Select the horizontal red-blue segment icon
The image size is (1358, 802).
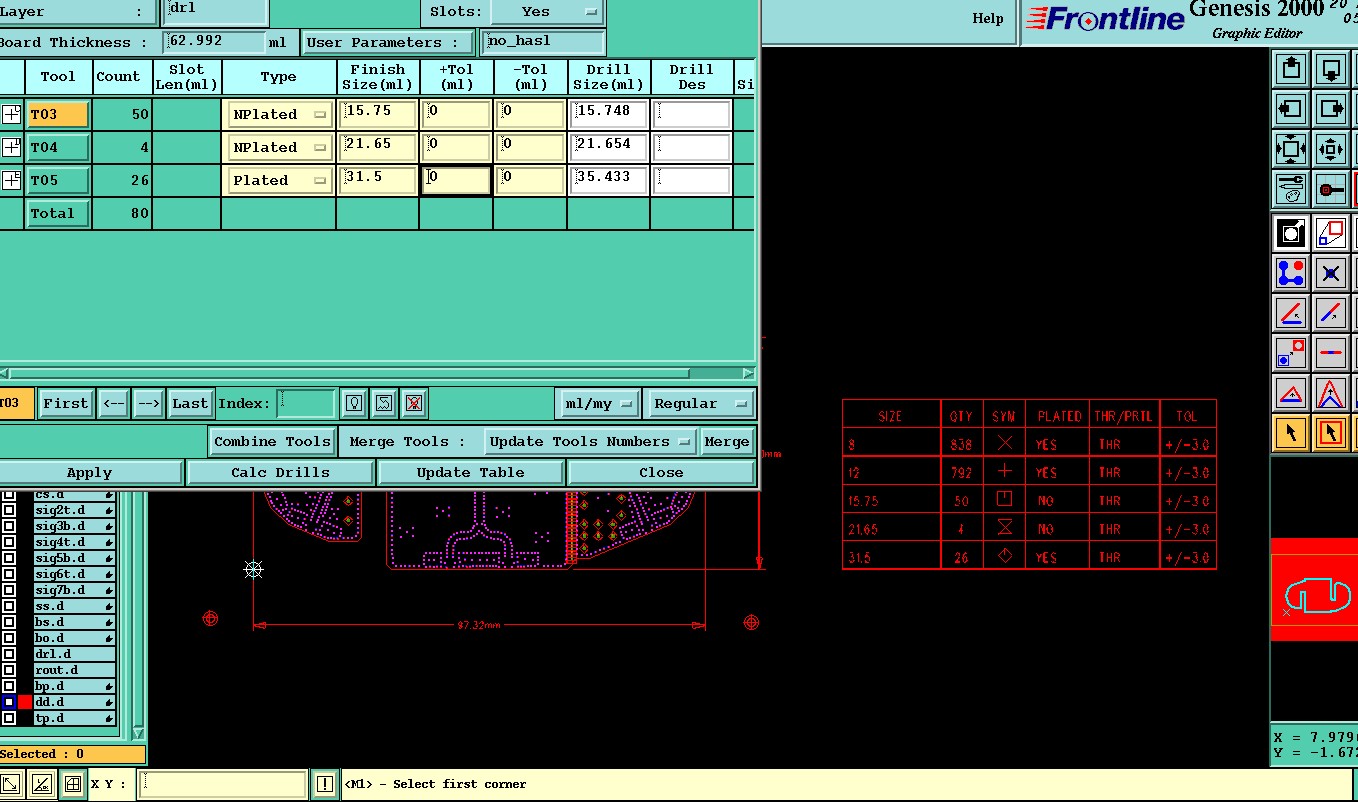click(1331, 352)
